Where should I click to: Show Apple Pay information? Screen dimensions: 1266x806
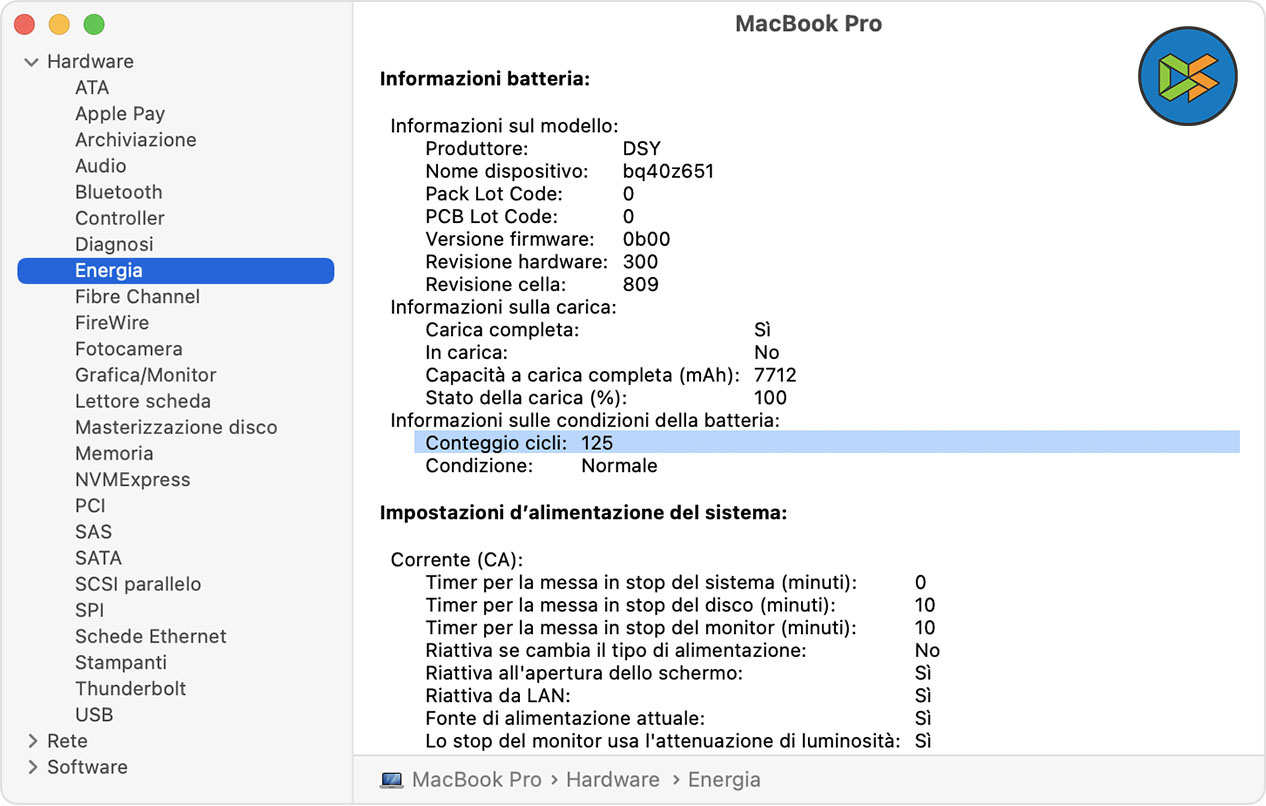pos(120,114)
